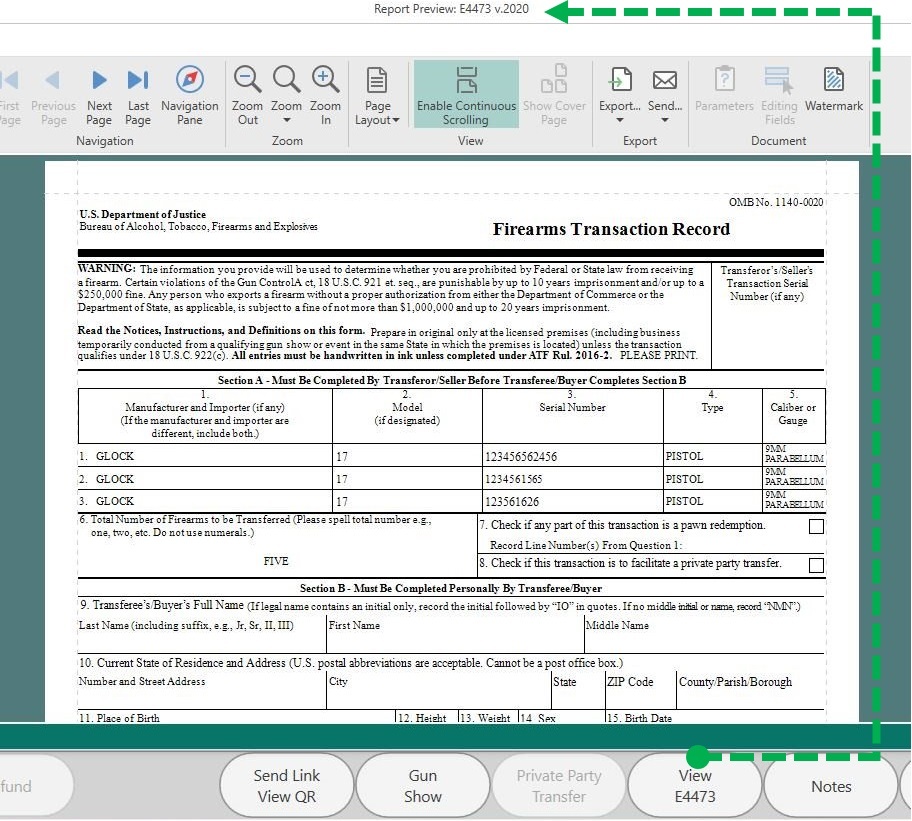Click 9MM PARABELLUM caliber in row 2

click(794, 477)
